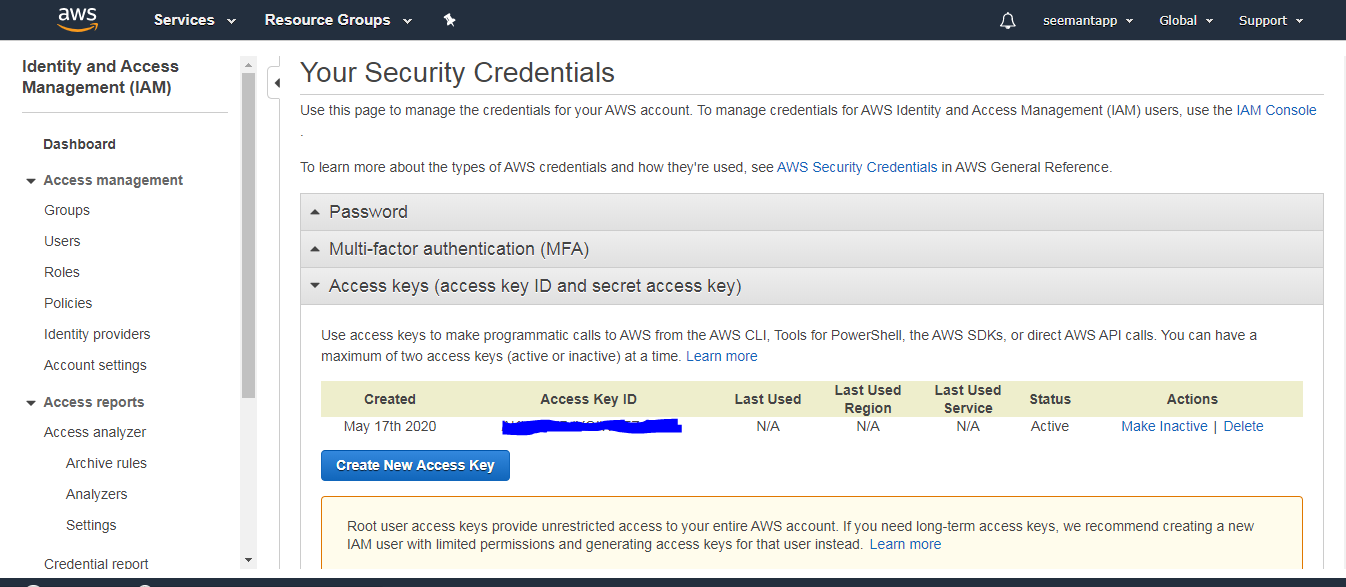Click the notifications bell icon
1346x587 pixels.
(x=1007, y=21)
